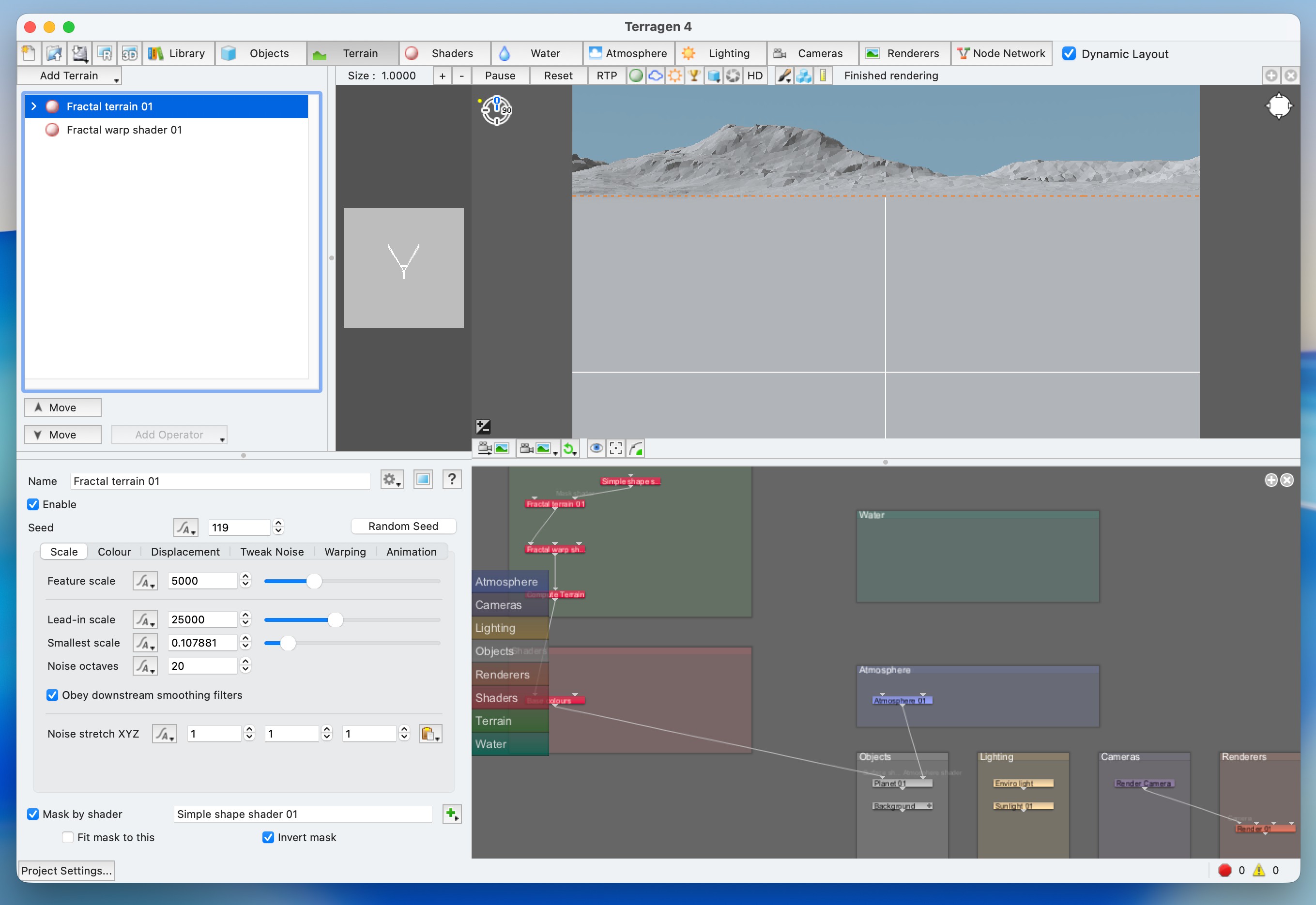Toggle the preview lighting sun icon
1316x905 pixels.
675,75
